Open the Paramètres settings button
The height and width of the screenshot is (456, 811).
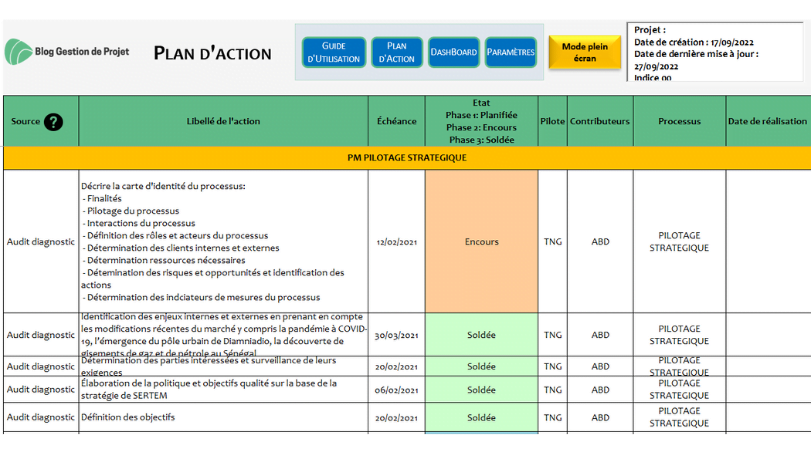click(510, 52)
